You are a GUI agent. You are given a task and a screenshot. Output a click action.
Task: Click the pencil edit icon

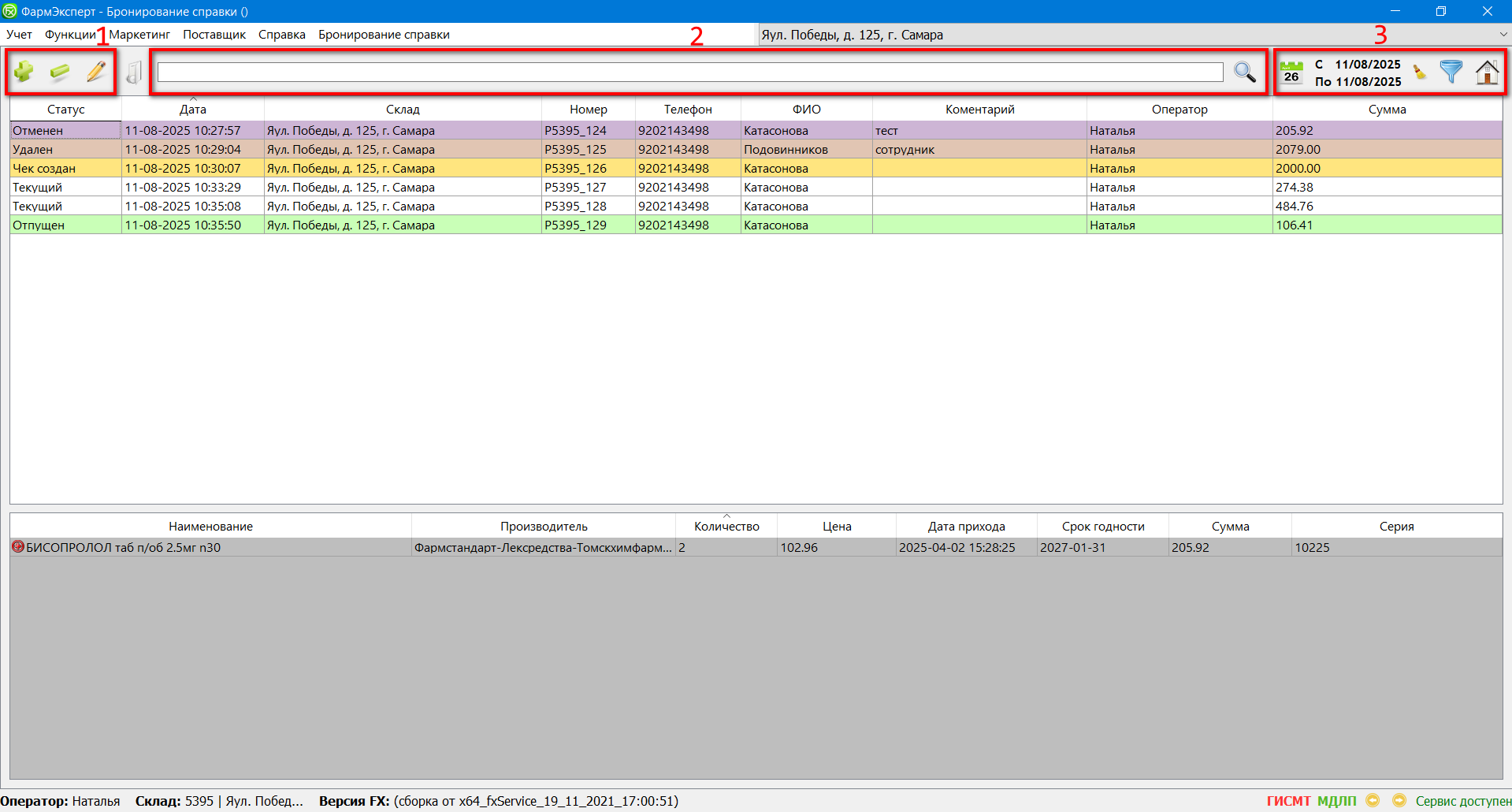96,72
